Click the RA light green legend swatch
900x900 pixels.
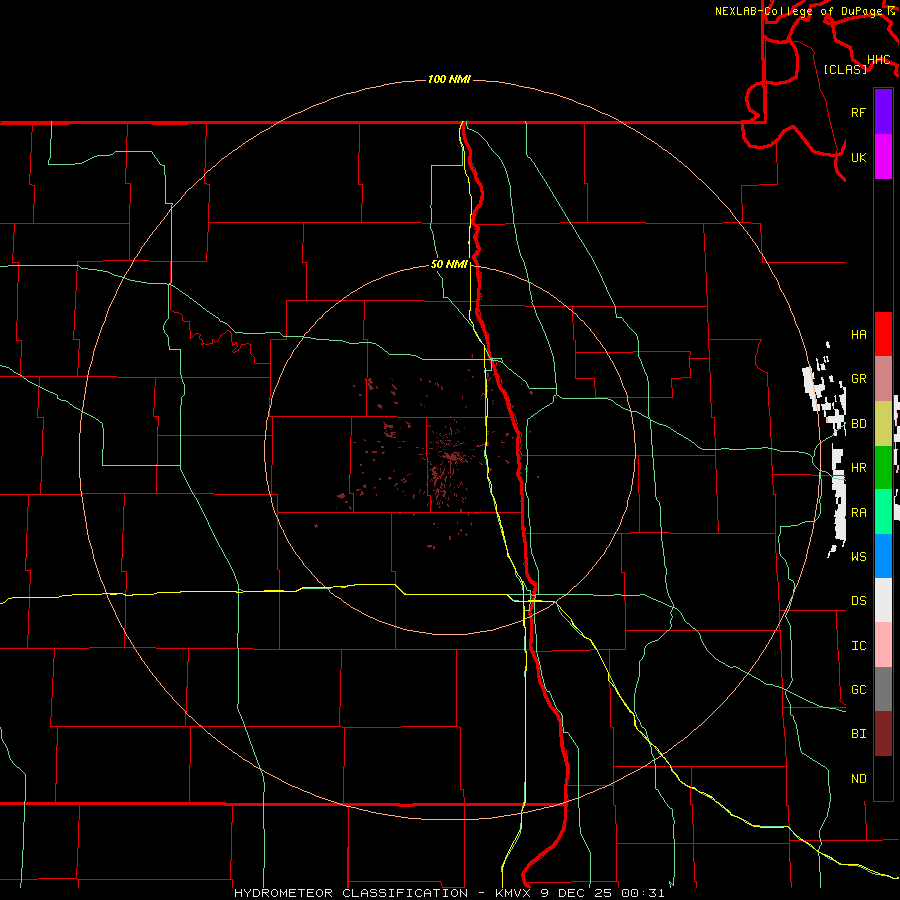pos(883,511)
